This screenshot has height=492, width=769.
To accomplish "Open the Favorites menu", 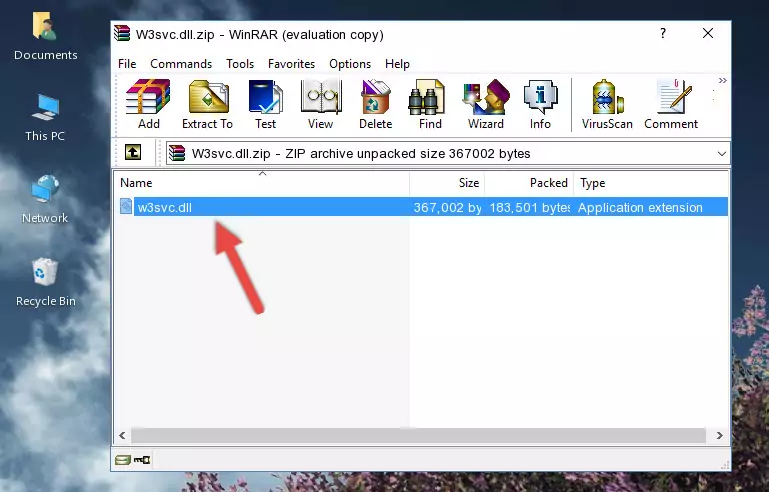I will tap(291, 64).
